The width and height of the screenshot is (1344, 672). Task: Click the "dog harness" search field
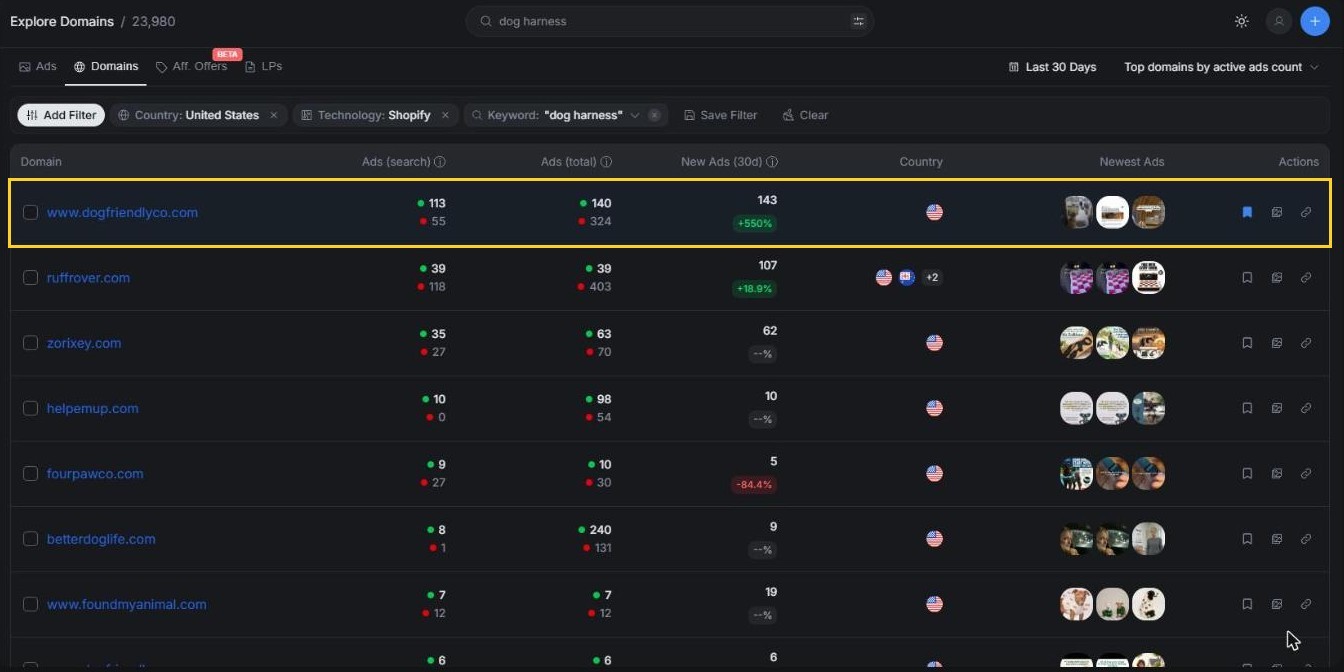coord(670,21)
